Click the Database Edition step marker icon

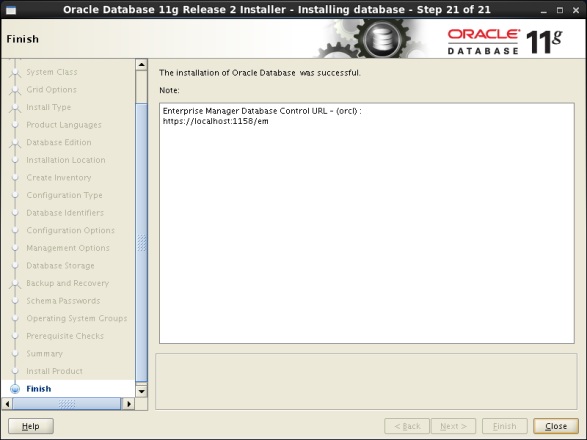(x=15, y=143)
